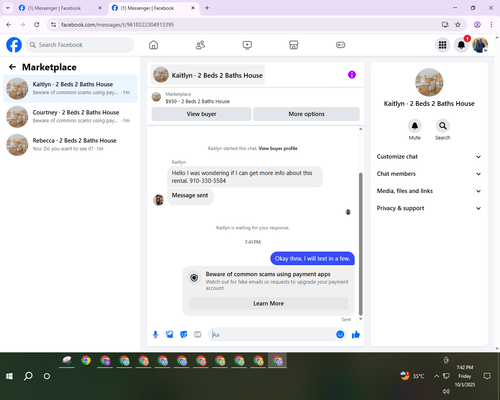Focus the Aa message input field
500x400 pixels.
coord(272,334)
